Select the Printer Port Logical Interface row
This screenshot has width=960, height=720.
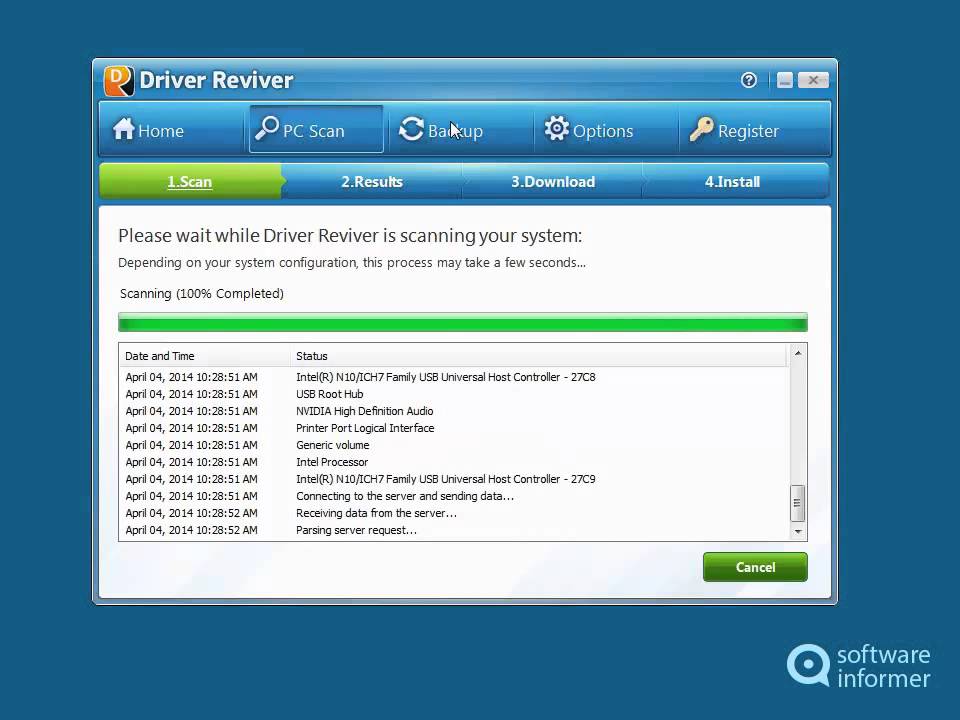point(453,428)
